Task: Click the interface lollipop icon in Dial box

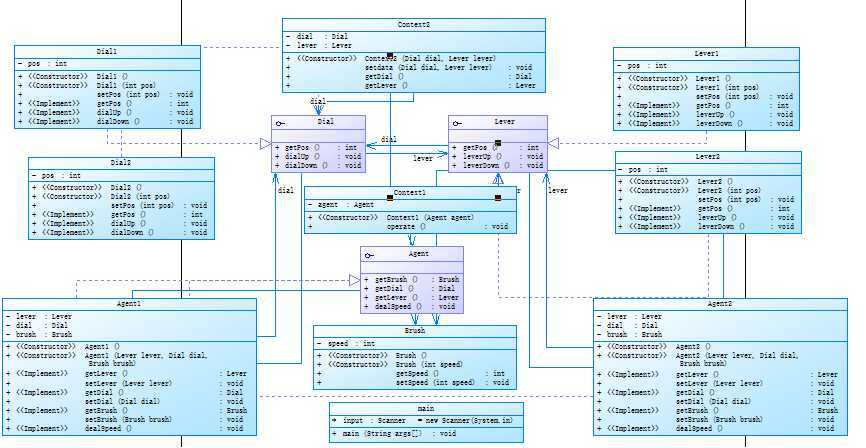Action: click(x=281, y=123)
